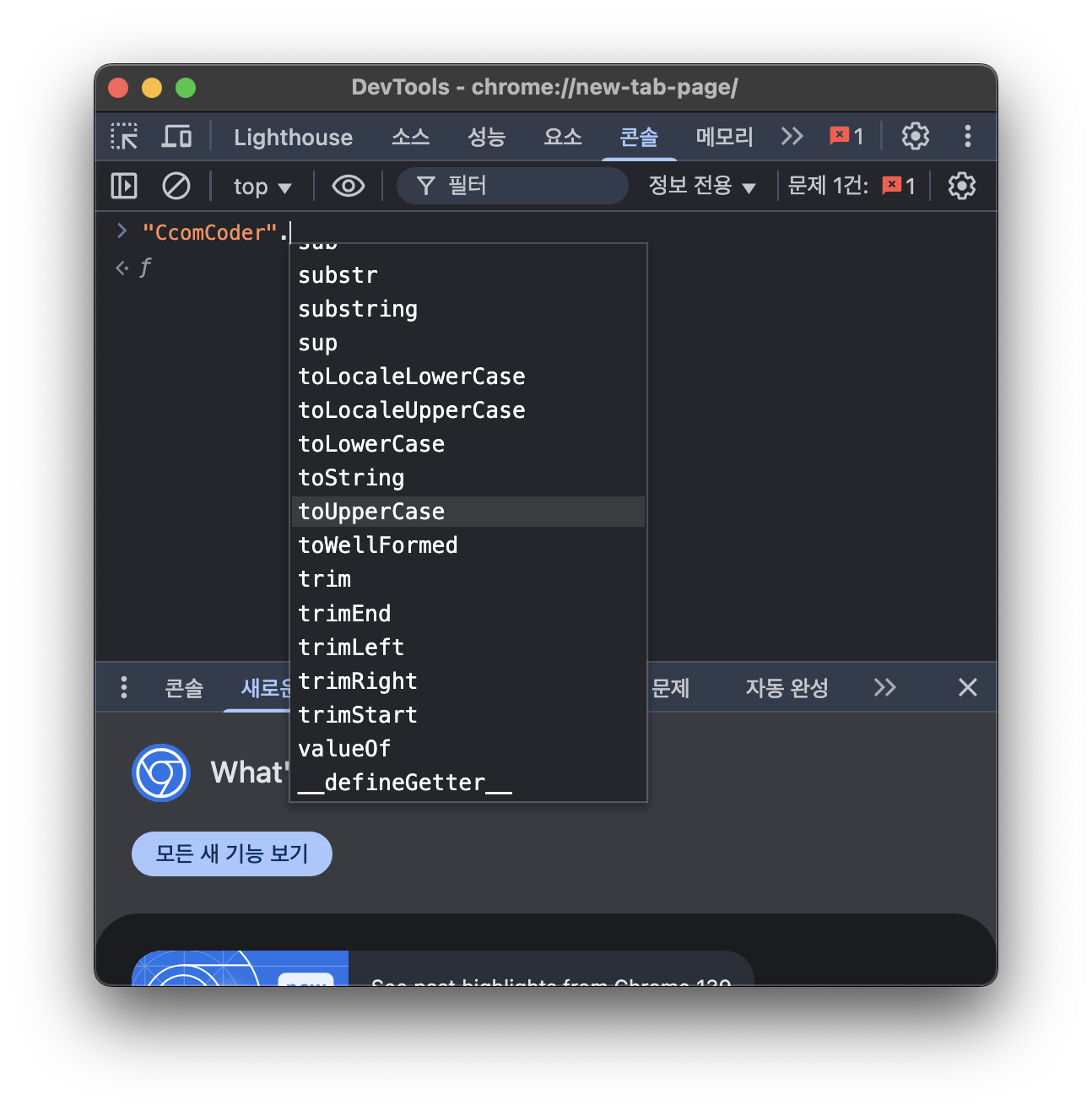Open the 자동 완성 drawer tab
The height and width of the screenshot is (1111, 1092).
point(787,688)
